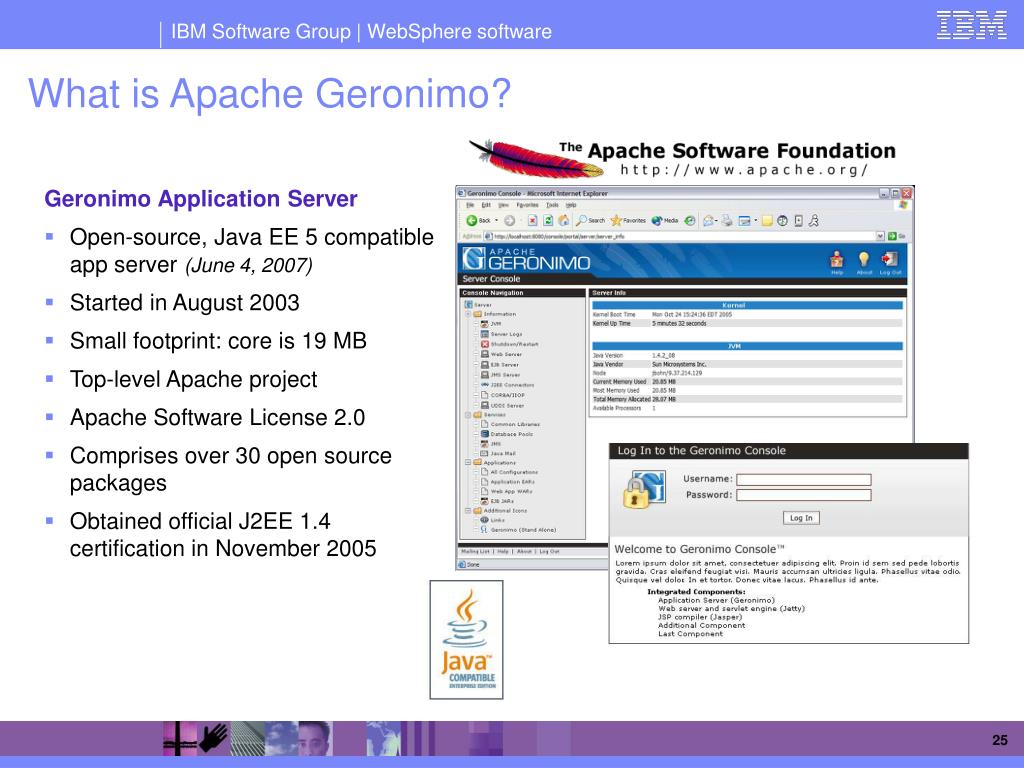Open J2EE Connectors item
The image size is (1024, 768).
[x=507, y=385]
